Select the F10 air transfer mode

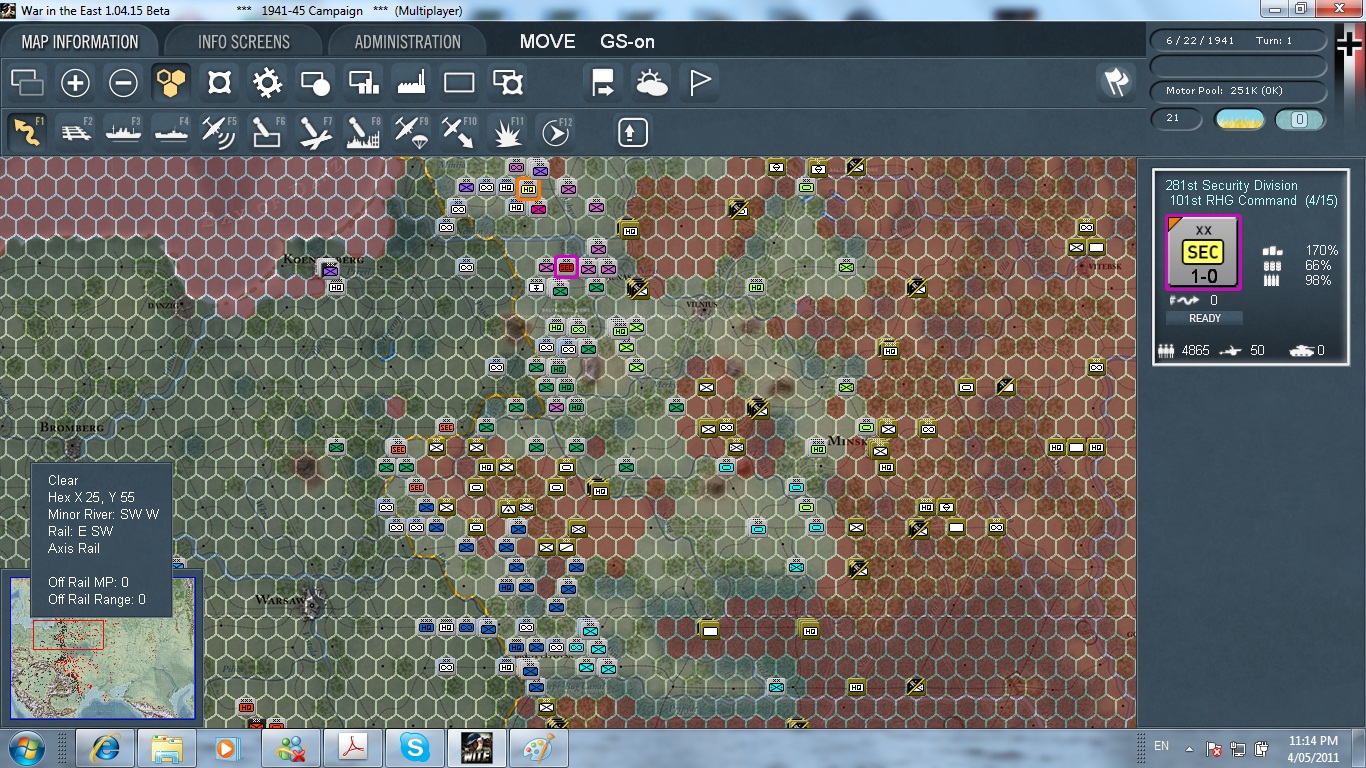coord(459,131)
